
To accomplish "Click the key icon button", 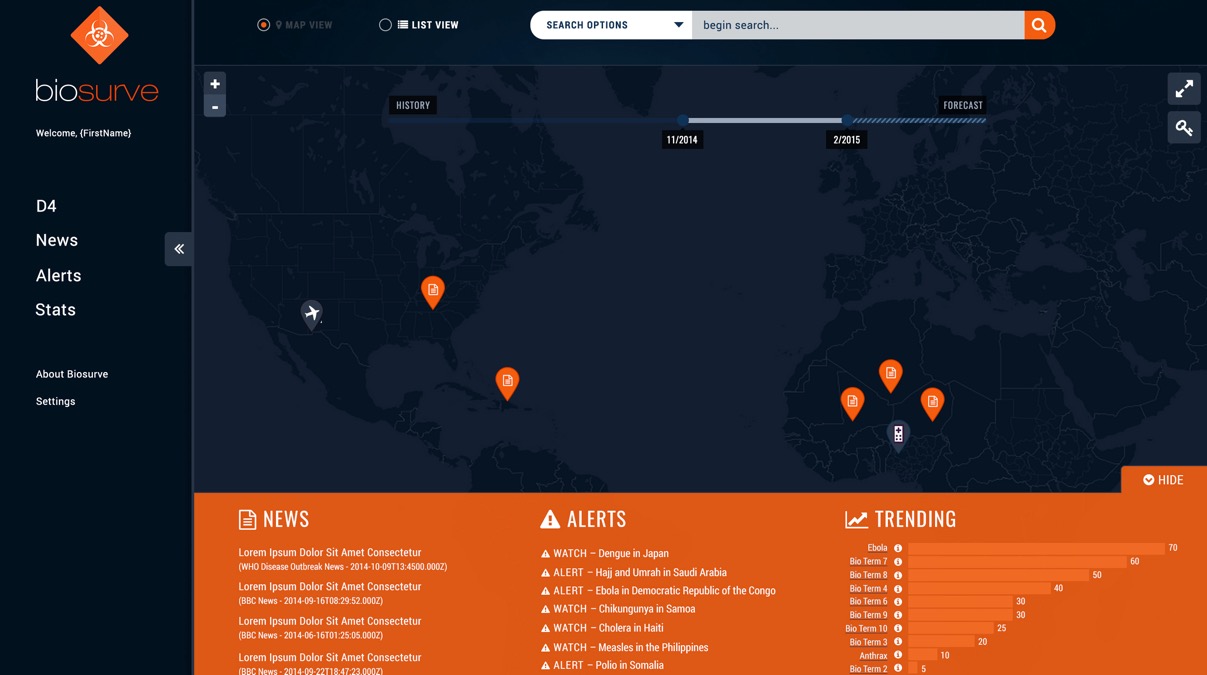I will [1184, 128].
